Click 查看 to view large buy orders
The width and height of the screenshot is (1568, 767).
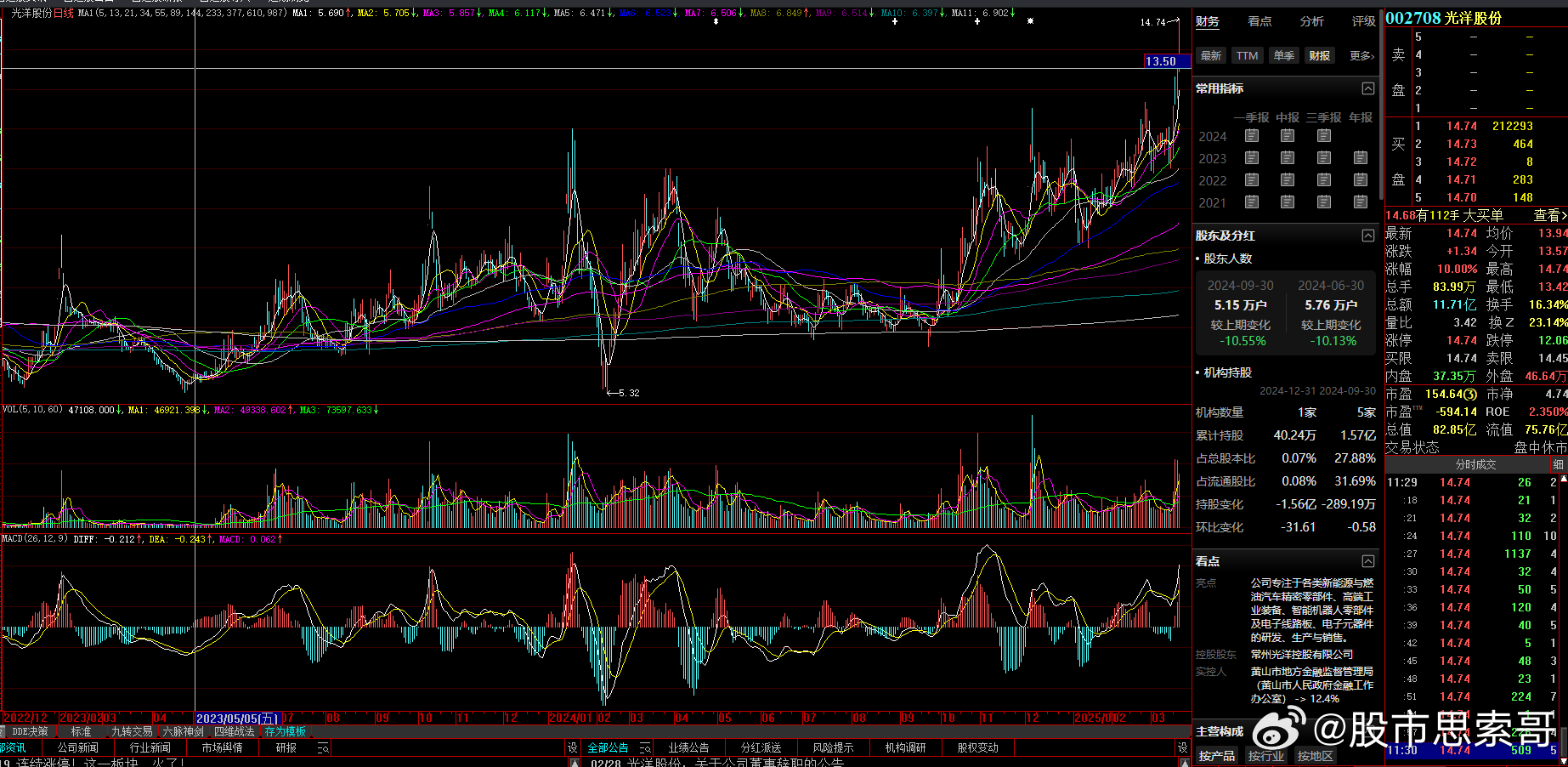pyautogui.click(x=1549, y=216)
